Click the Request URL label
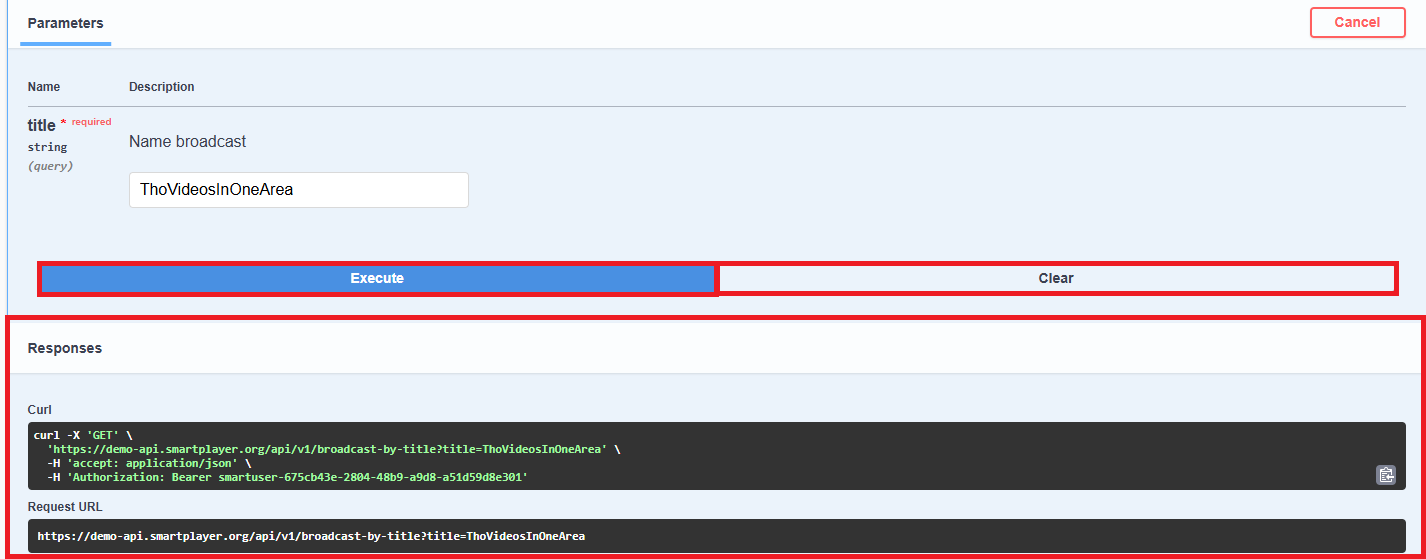Image resolution: width=1426 pixels, height=559 pixels. click(x=65, y=507)
